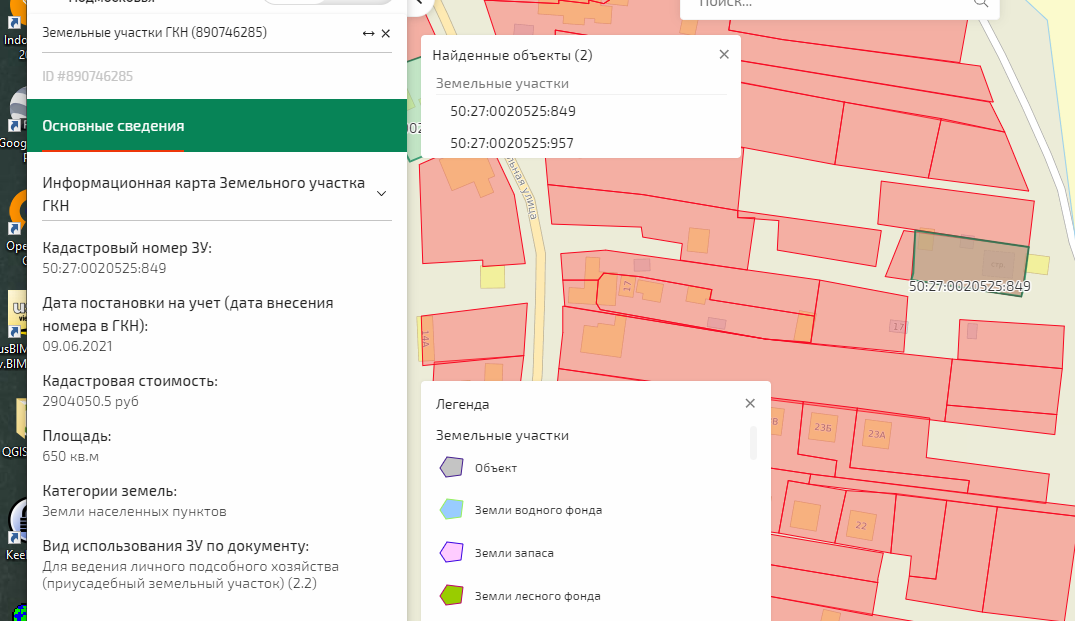The height and width of the screenshot is (621, 1075).
Task: Collapse Информационная карта Земельного участка section
Action: 381,193
